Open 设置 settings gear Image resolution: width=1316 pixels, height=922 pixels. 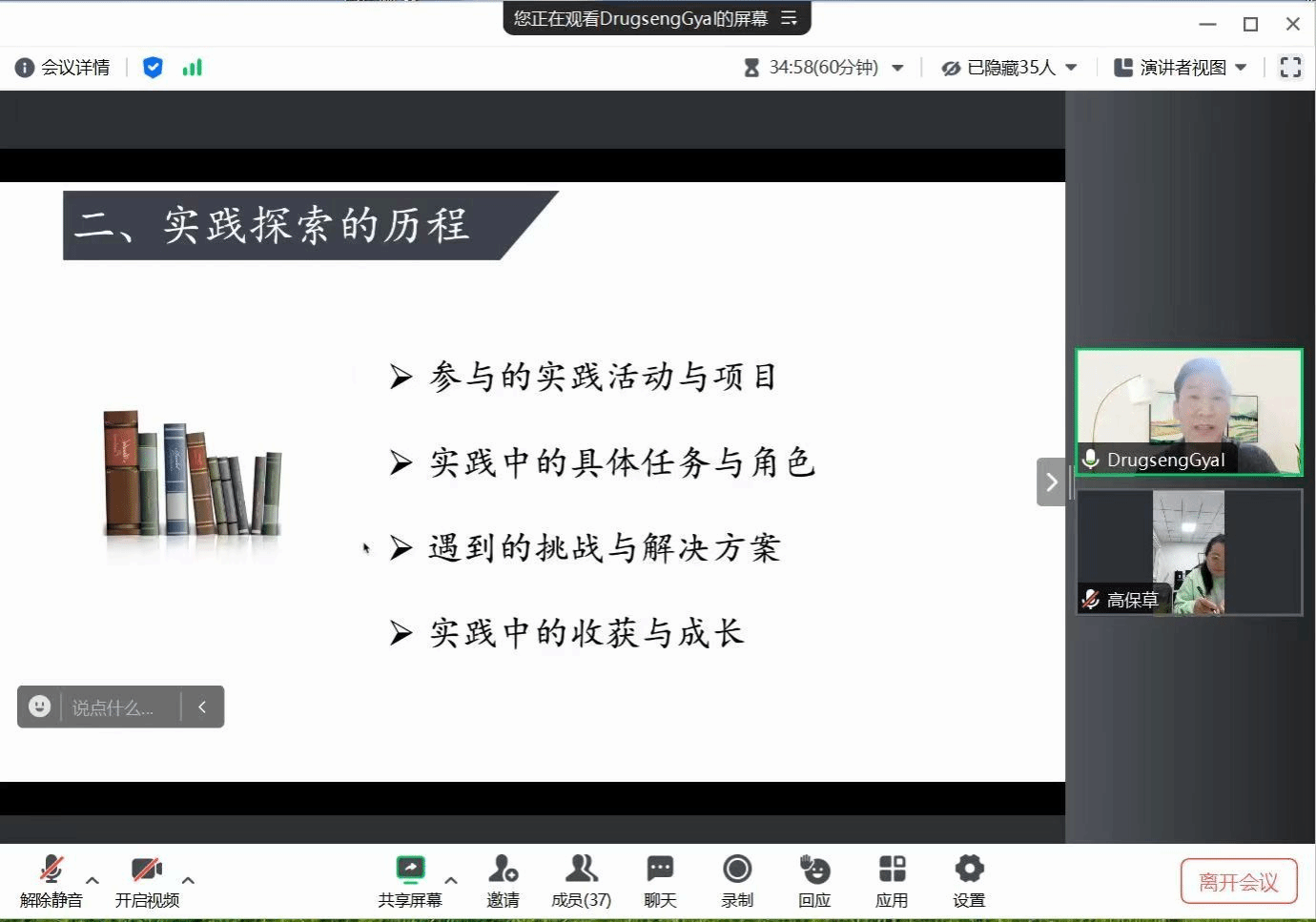coord(969,870)
